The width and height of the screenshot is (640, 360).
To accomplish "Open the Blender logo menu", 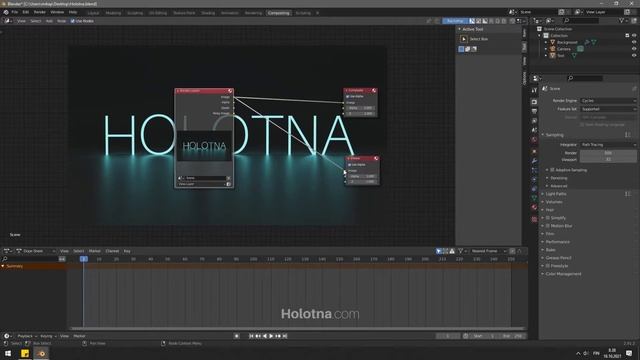I will point(6,12).
